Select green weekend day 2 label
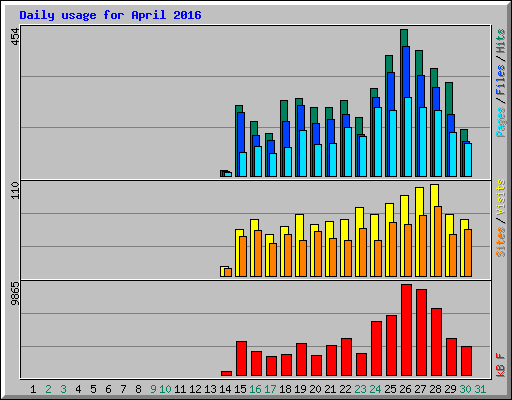This screenshot has width=512, height=400. pyautogui.click(x=48, y=389)
